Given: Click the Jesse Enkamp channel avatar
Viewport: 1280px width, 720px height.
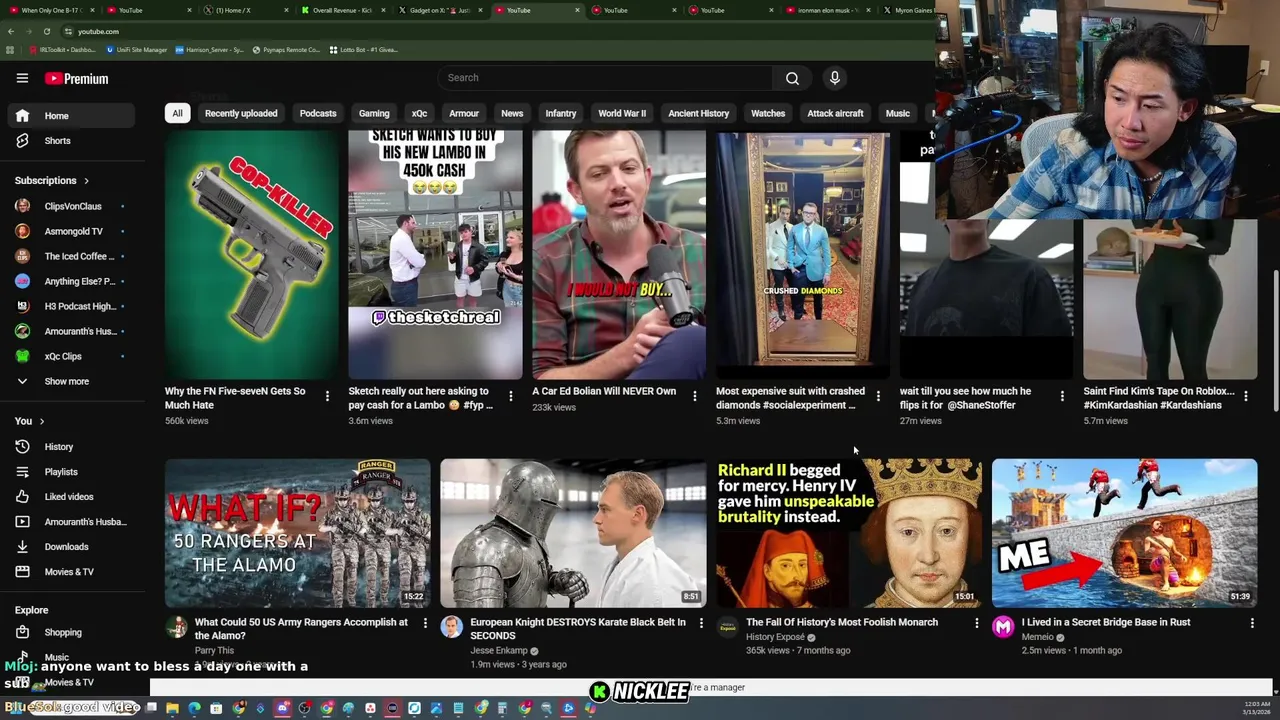Looking at the screenshot, I should pyautogui.click(x=451, y=627).
